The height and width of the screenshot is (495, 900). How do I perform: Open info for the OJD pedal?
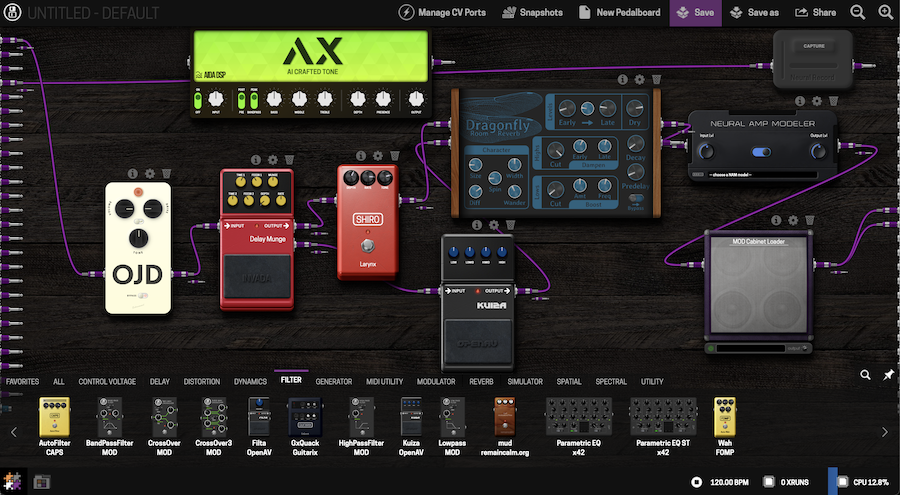click(x=133, y=173)
